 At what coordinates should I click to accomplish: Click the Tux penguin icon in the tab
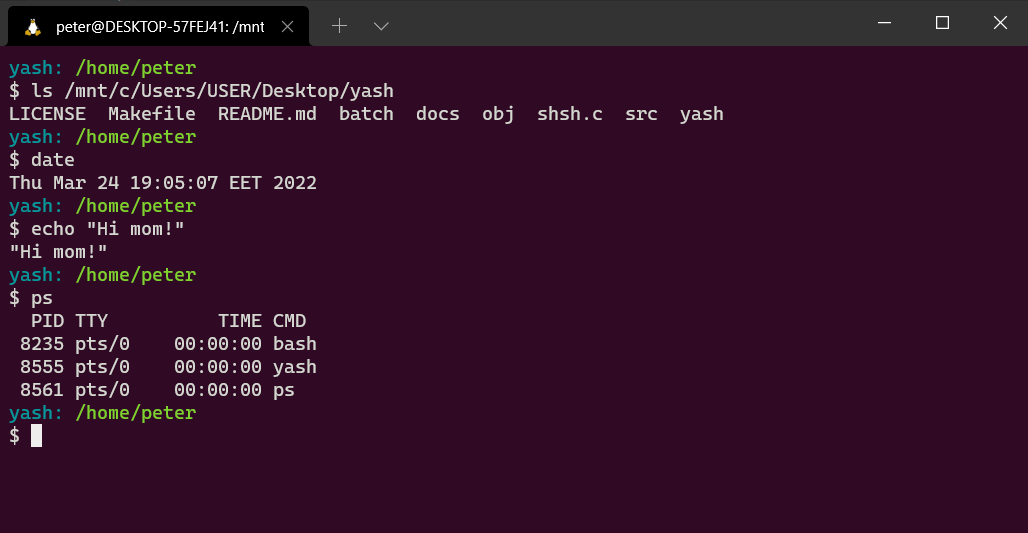32,27
